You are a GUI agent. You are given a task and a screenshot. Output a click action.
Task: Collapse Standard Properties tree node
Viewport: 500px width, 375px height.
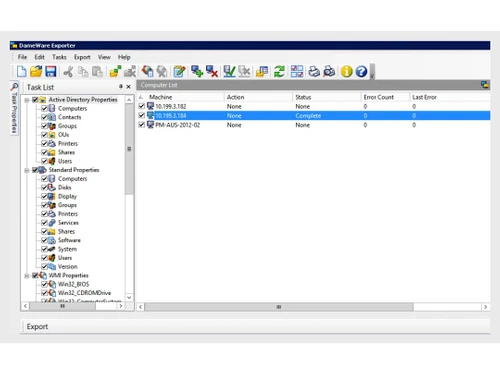pos(27,170)
